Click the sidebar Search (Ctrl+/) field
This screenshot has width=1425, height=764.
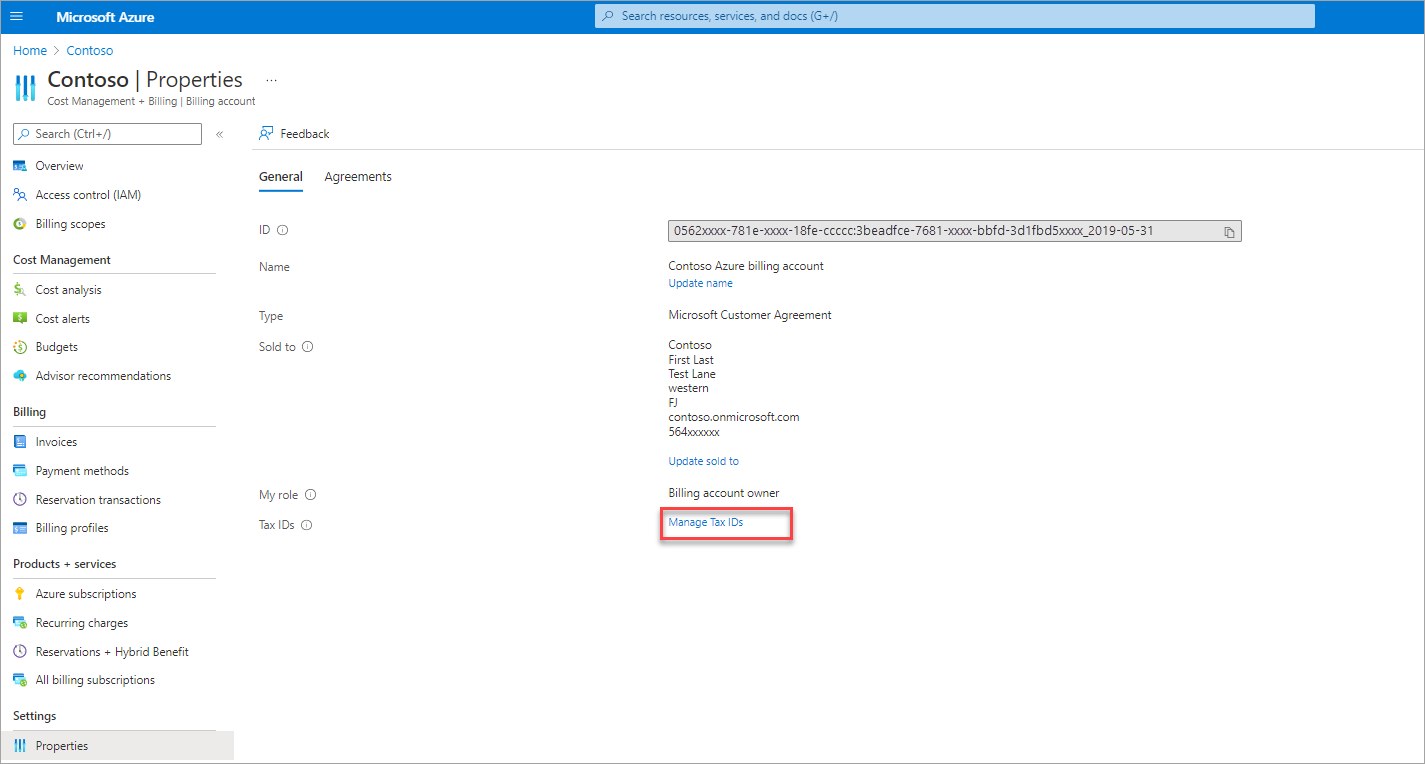(107, 134)
